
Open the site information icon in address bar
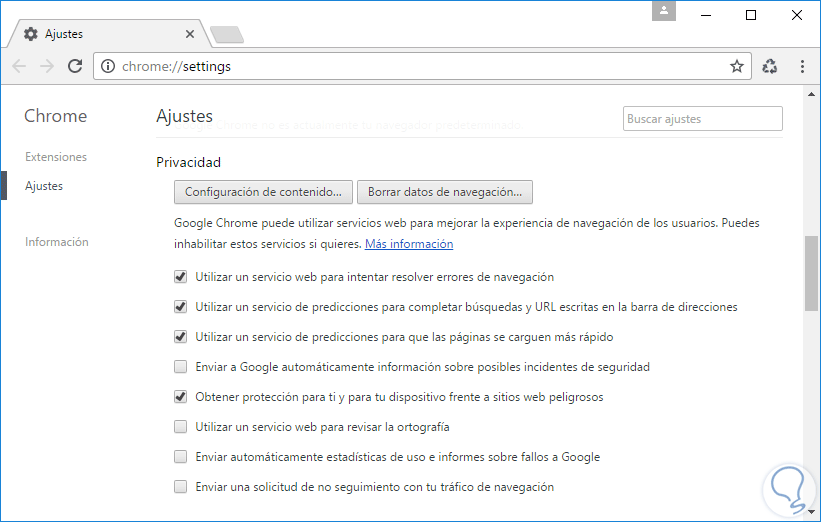[x=108, y=66]
